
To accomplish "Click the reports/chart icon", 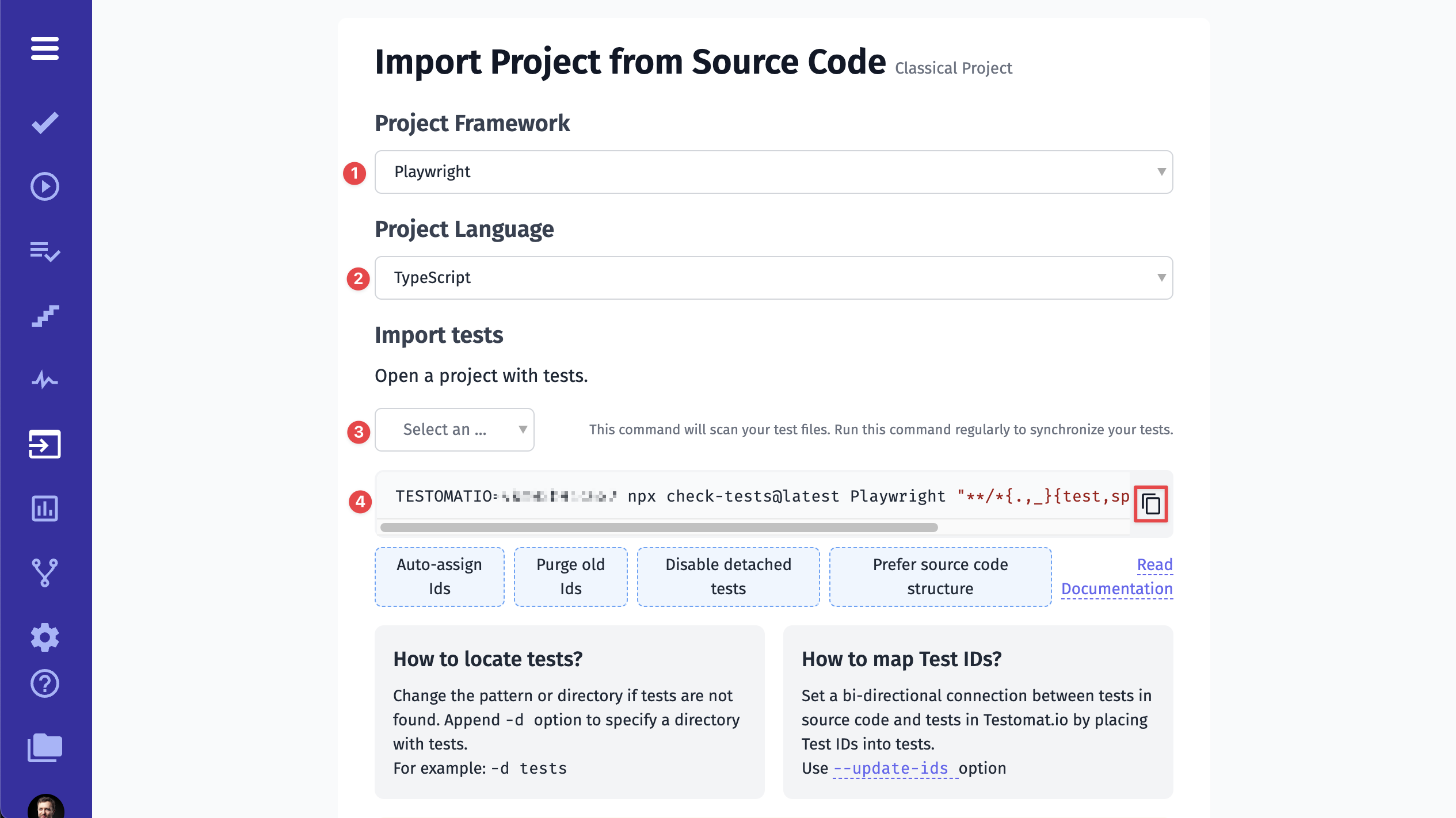I will tap(46, 509).
